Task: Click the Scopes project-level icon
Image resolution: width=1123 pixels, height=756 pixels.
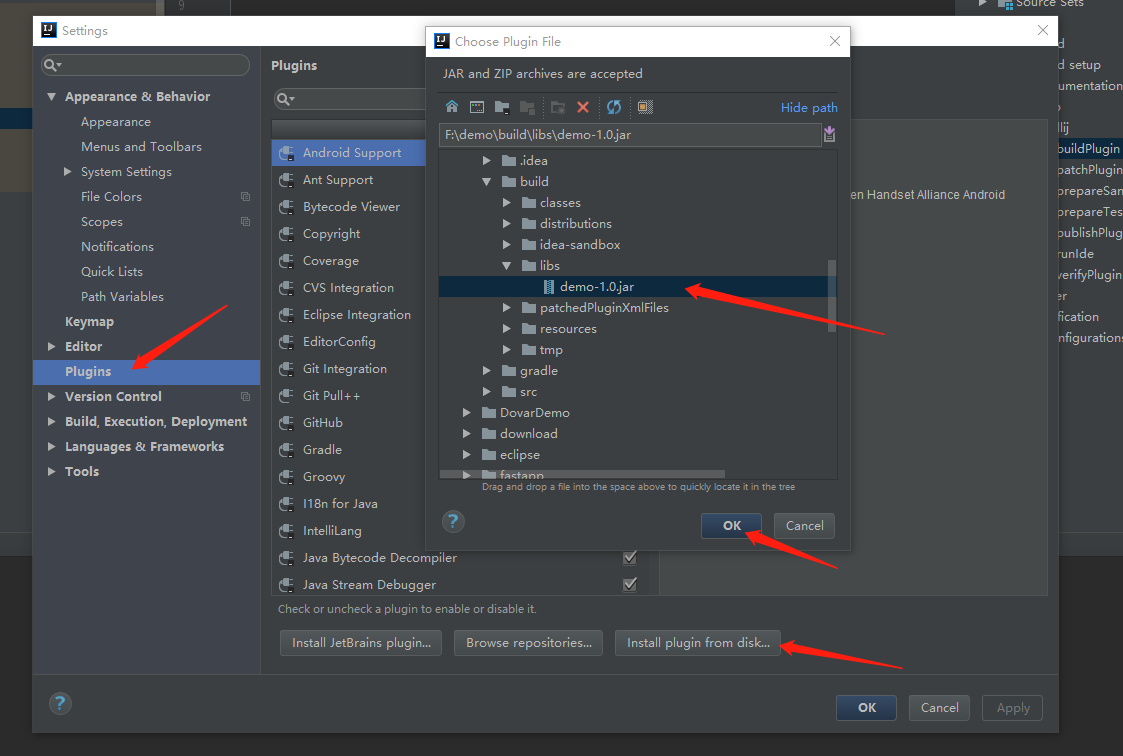Action: click(x=246, y=221)
